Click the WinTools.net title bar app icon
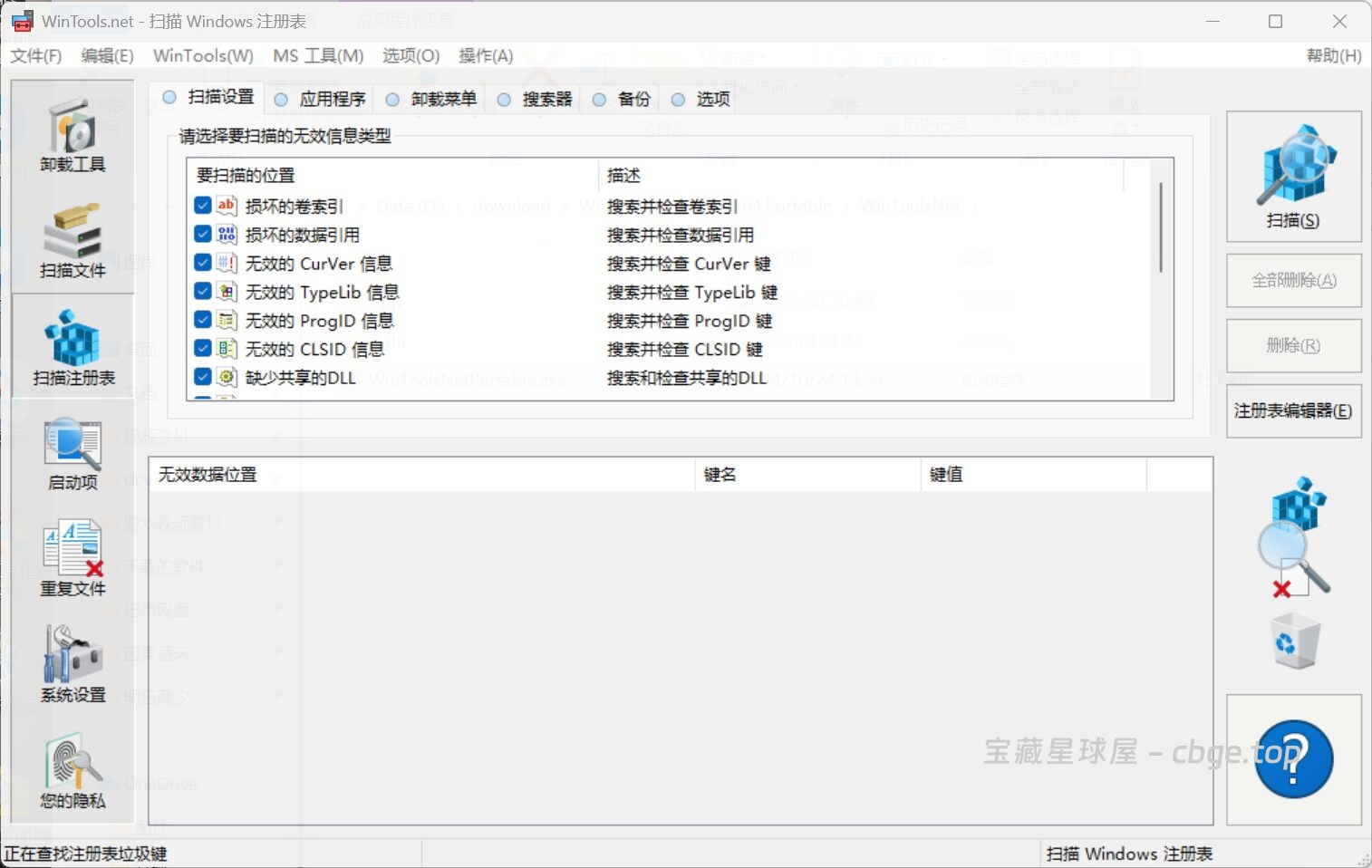The height and width of the screenshot is (868, 1372). [x=22, y=21]
